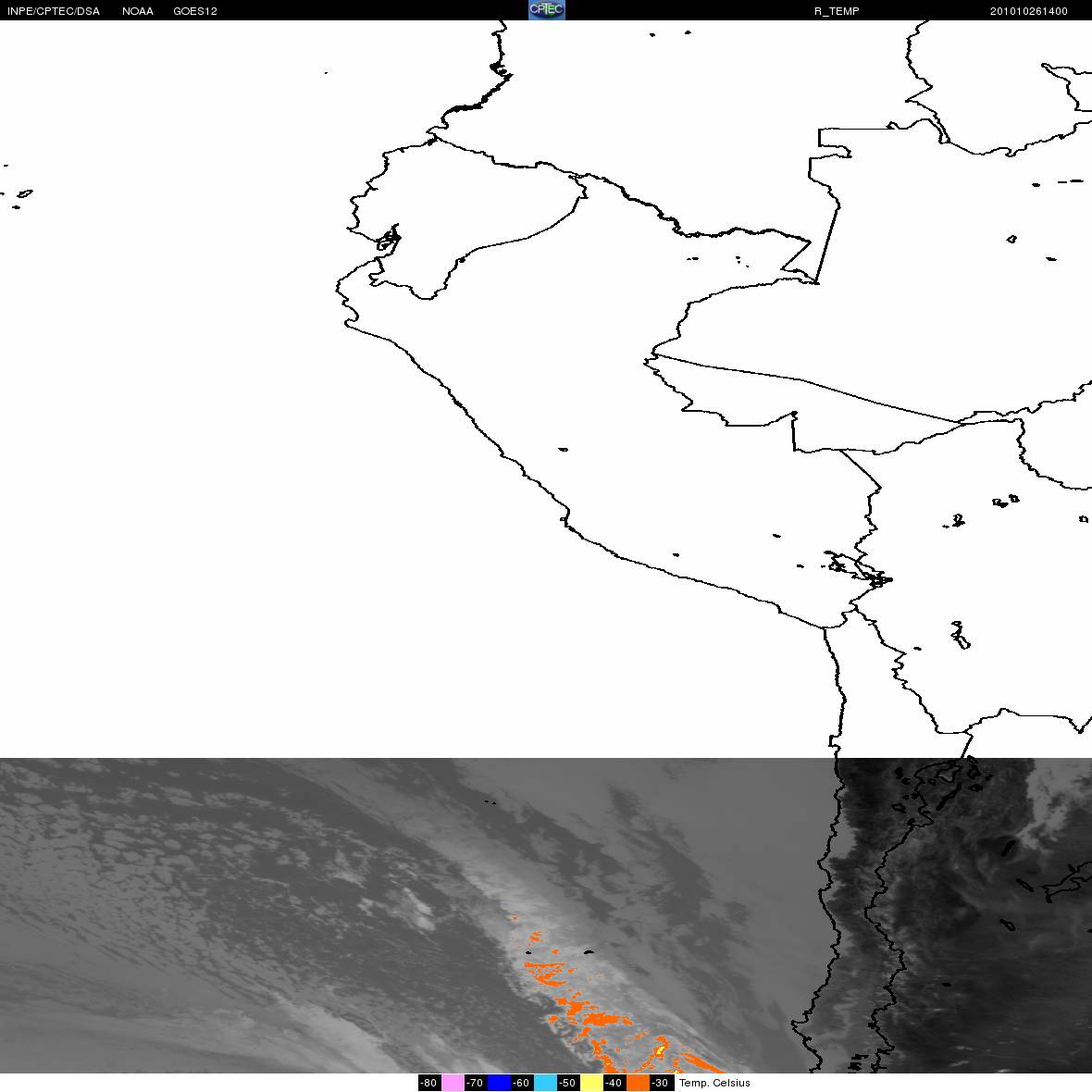The width and height of the screenshot is (1092, 1092).
Task: Click the dark blue legend color swatch
Action: coord(500,1083)
